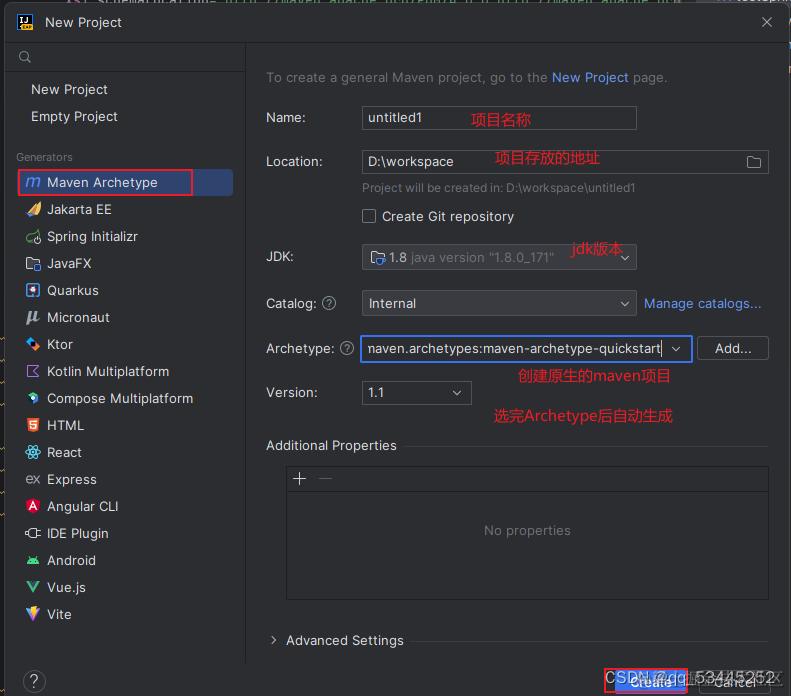
Task: Click the Add... archetype button
Action: point(733,348)
